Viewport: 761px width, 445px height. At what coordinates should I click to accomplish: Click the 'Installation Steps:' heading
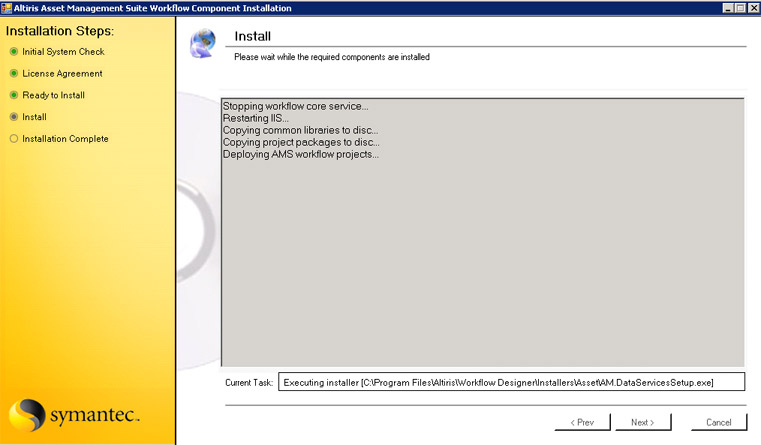pos(60,31)
